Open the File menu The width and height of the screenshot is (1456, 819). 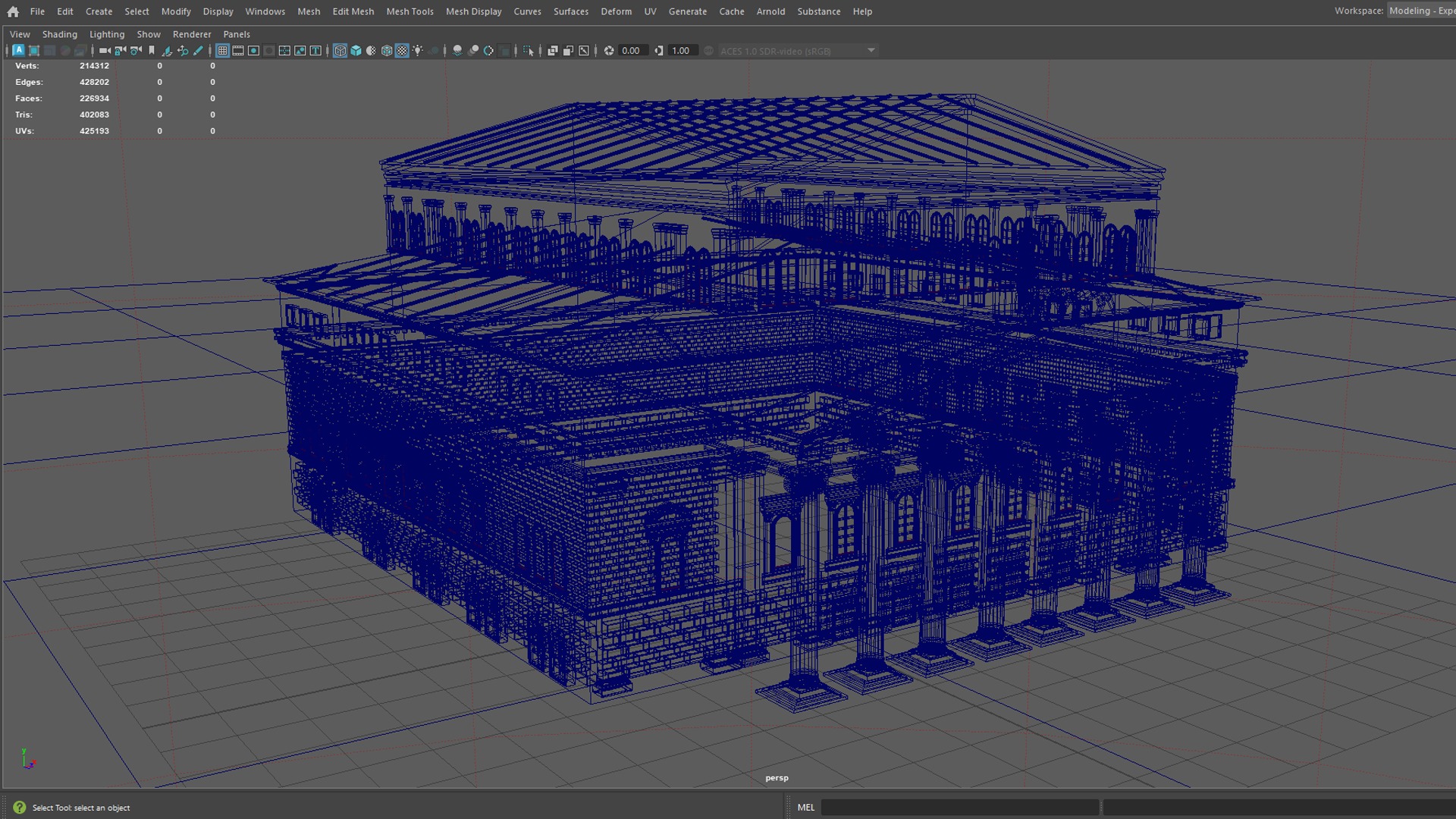pyautogui.click(x=37, y=11)
